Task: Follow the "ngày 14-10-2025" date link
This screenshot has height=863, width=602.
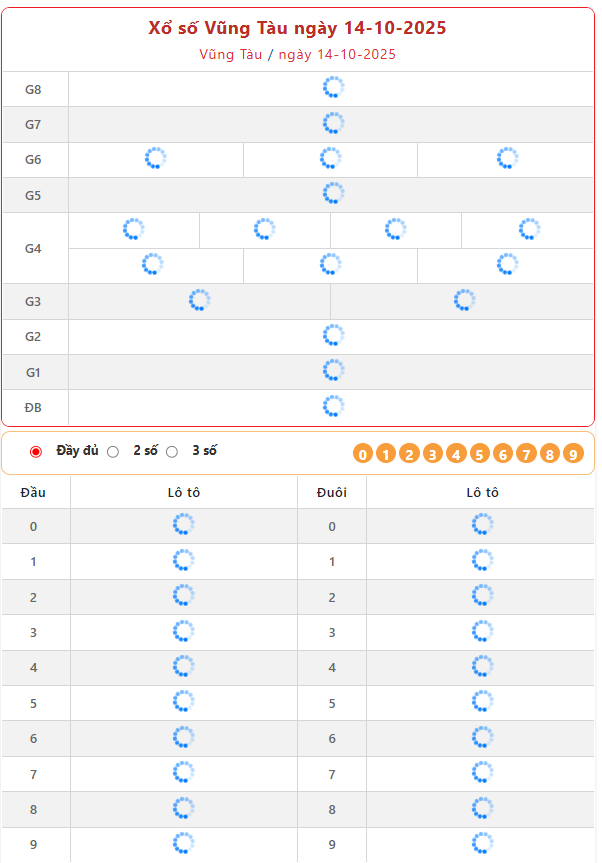Action: click(337, 54)
